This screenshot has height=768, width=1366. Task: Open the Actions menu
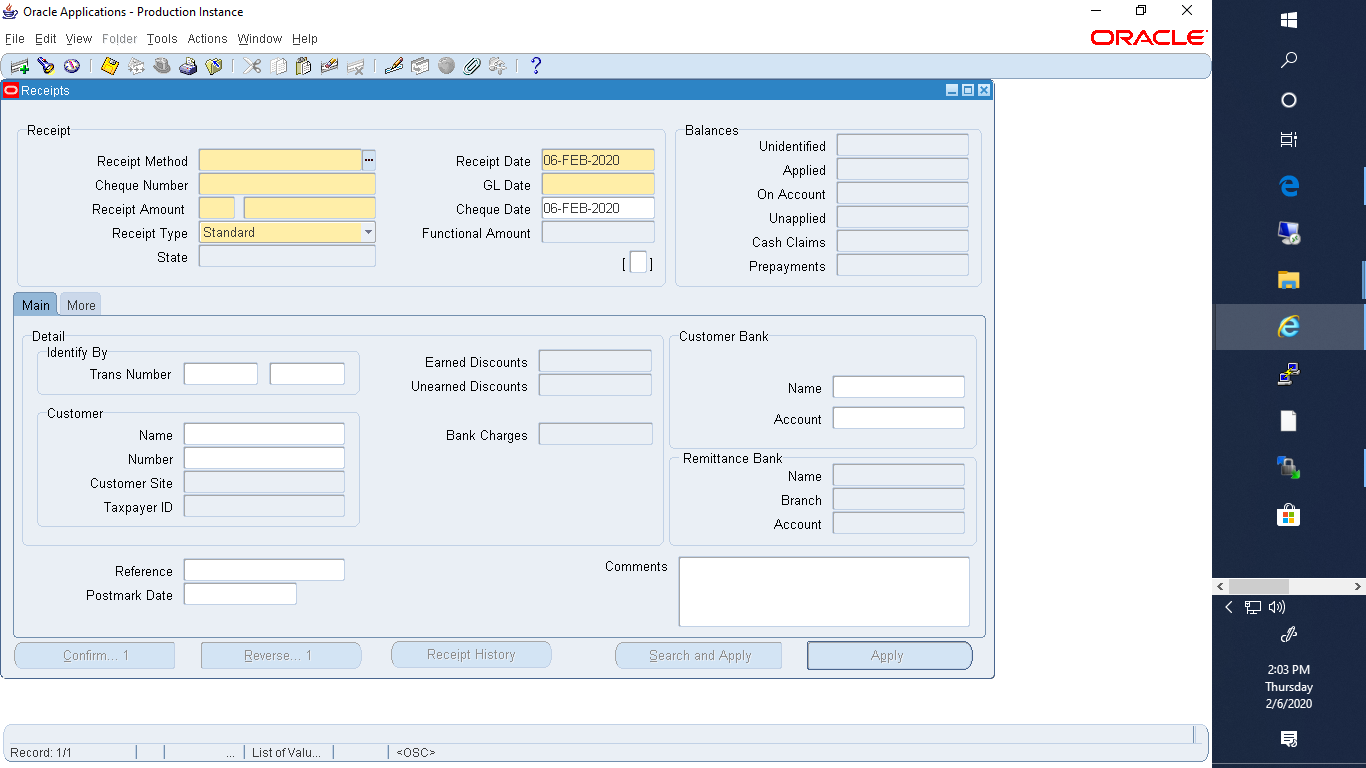[x=206, y=39]
